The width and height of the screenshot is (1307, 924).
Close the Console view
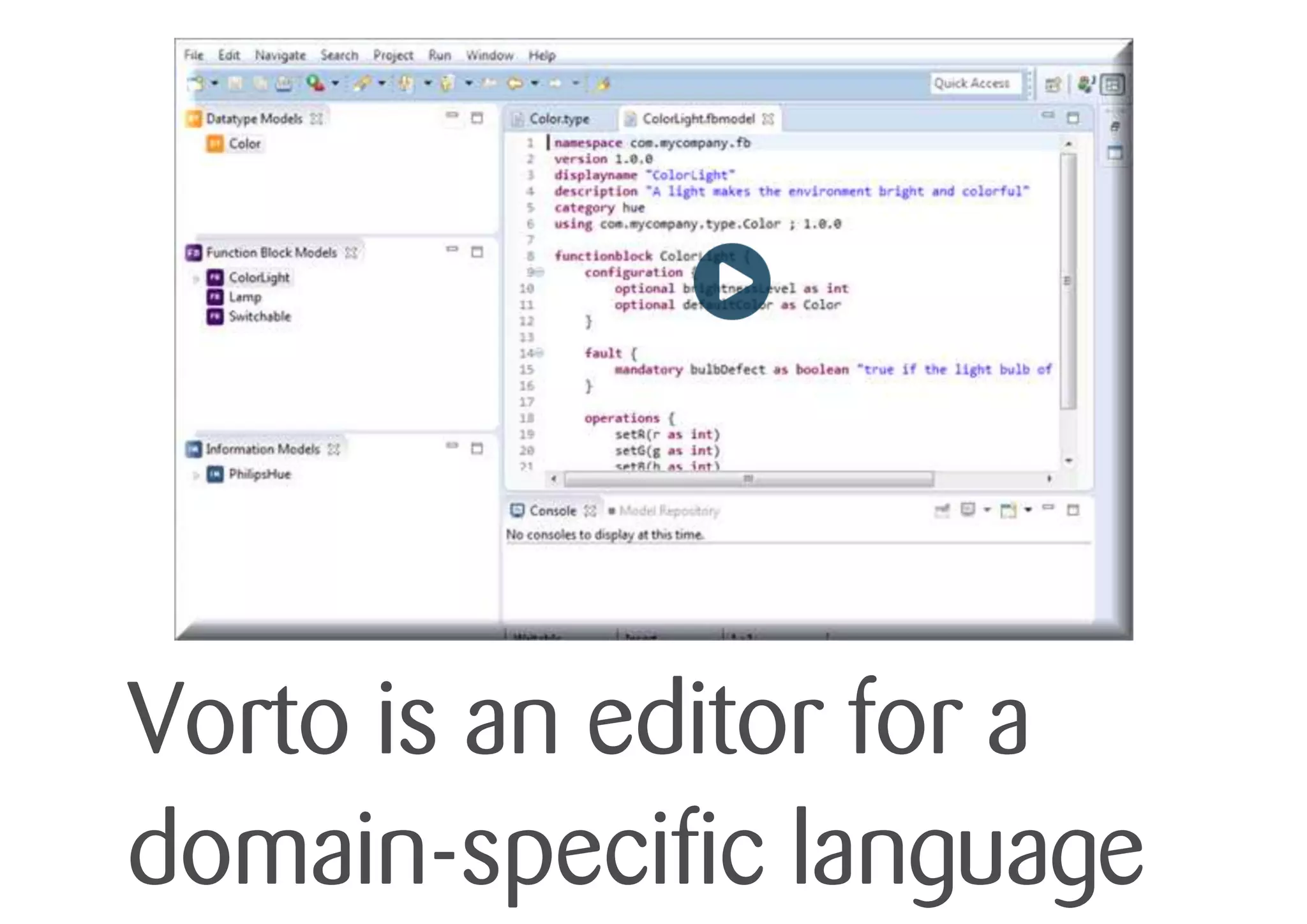[590, 511]
